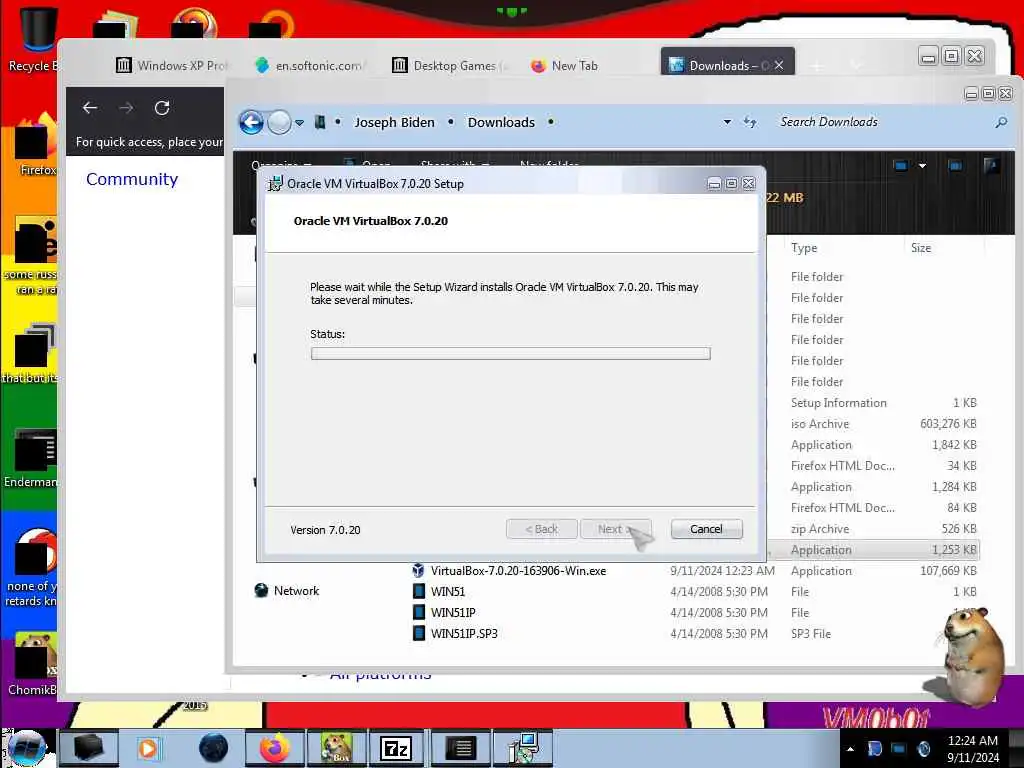Image resolution: width=1024 pixels, height=768 pixels.
Task: Open media player taskbar icon
Action: (x=148, y=748)
